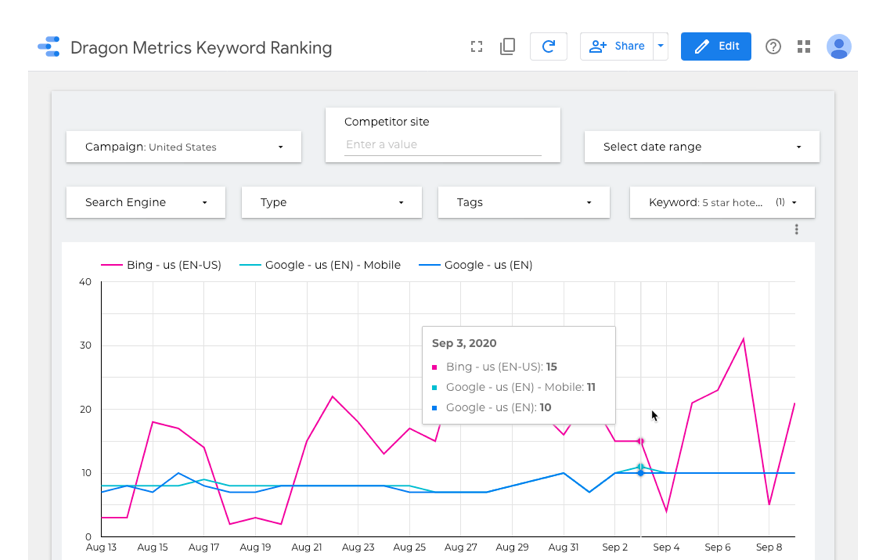
Task: Click the Bing data point on Sep 3
Action: pyautogui.click(x=641, y=441)
